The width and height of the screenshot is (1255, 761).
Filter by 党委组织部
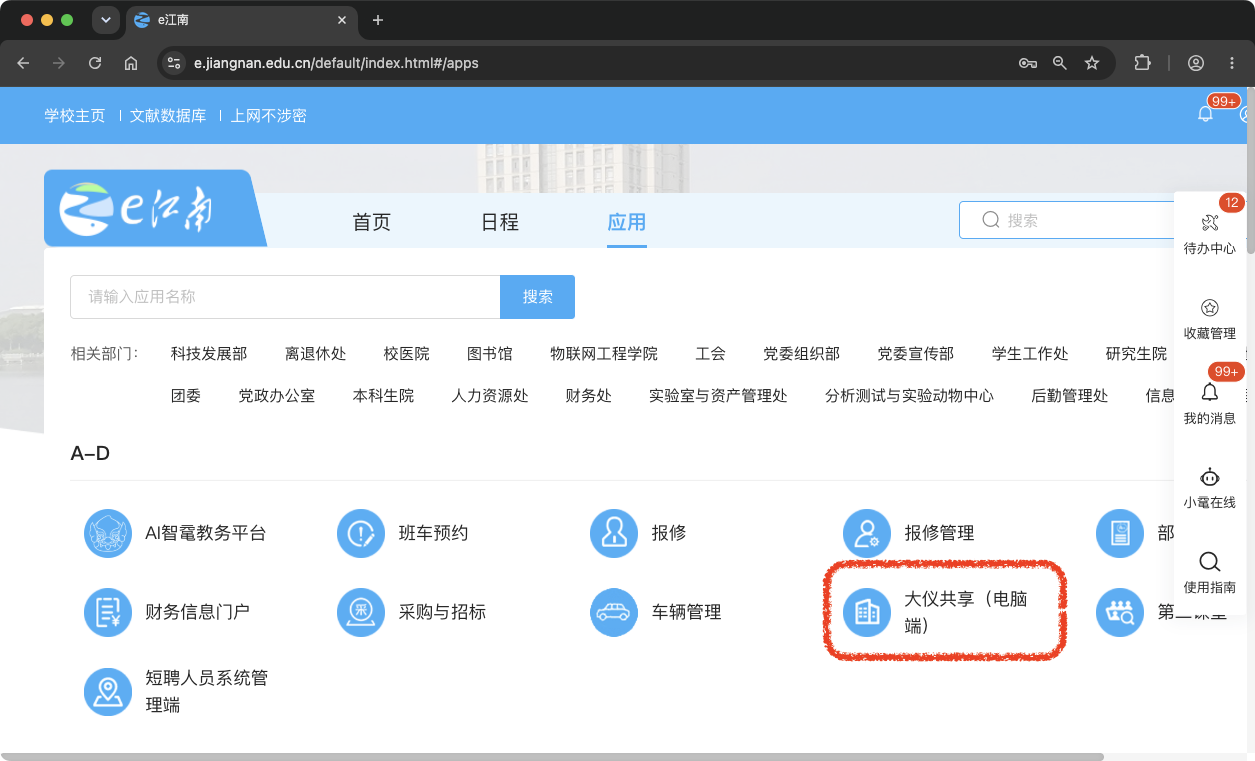point(801,354)
